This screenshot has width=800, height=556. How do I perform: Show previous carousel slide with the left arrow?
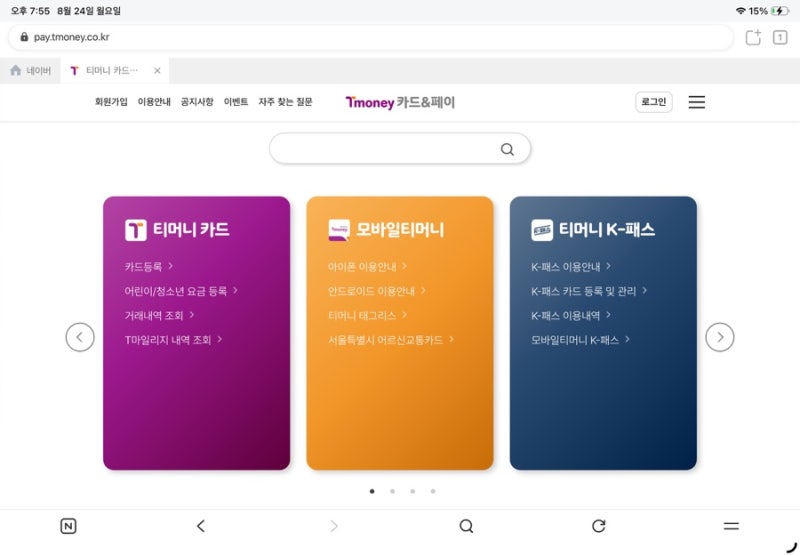(80, 337)
